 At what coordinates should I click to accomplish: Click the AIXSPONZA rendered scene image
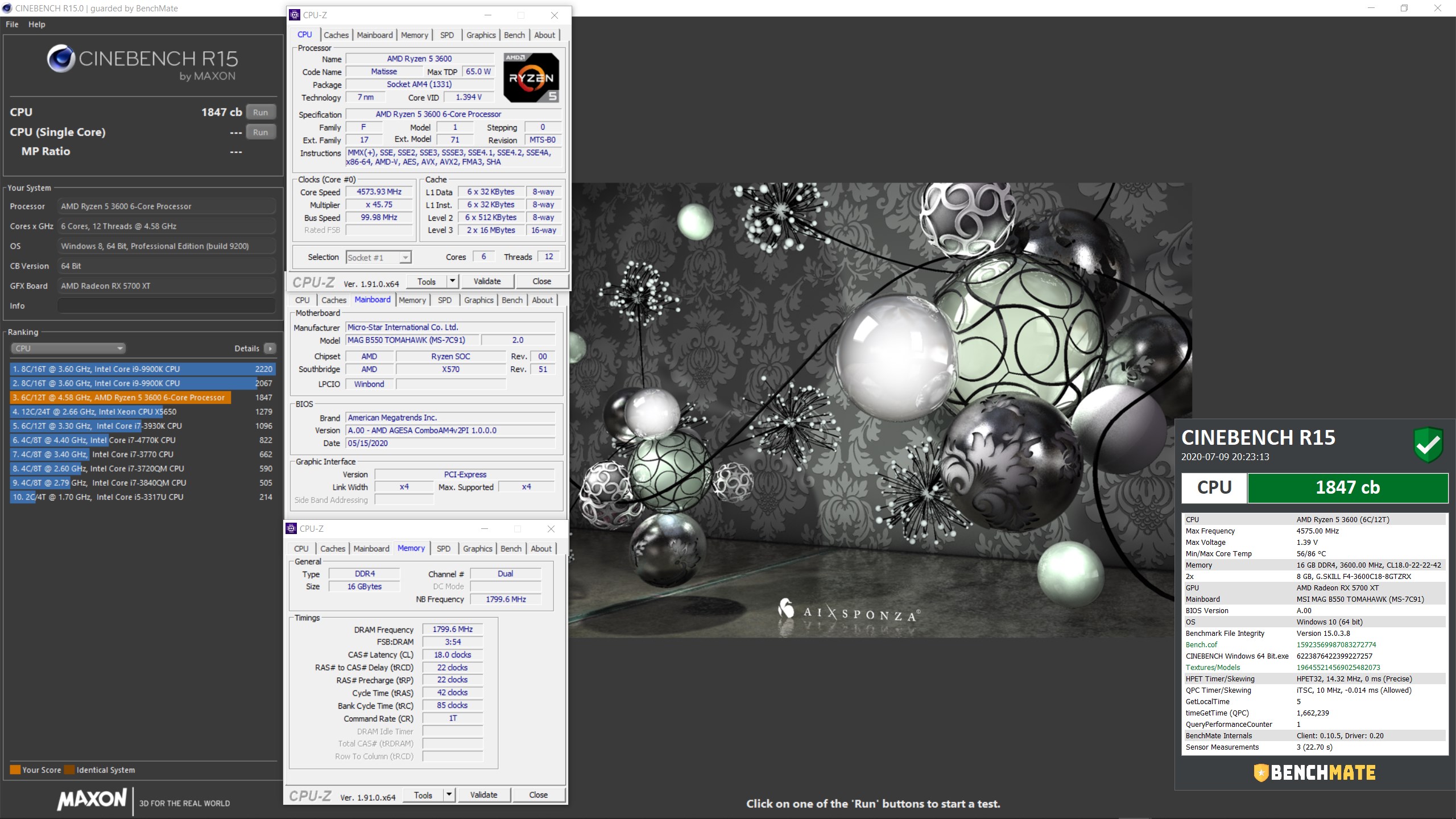coord(880,409)
